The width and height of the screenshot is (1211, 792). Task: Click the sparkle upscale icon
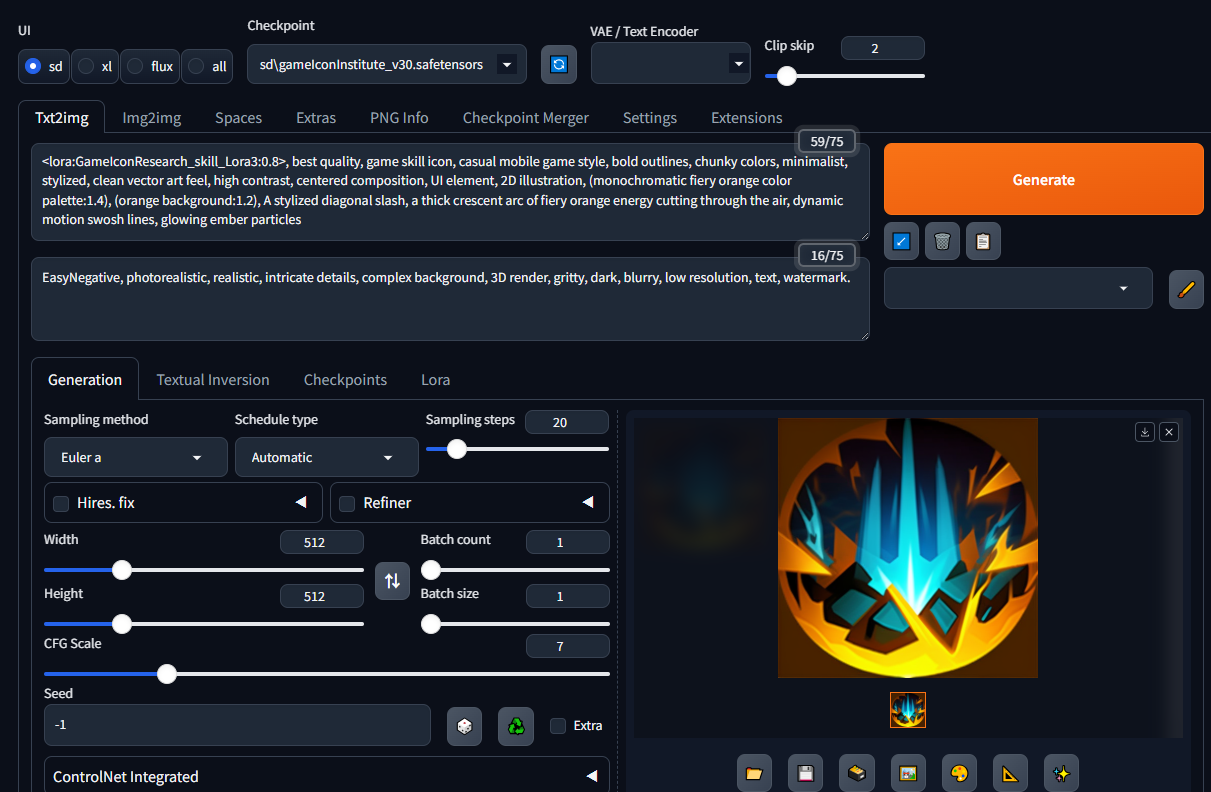(x=1062, y=773)
